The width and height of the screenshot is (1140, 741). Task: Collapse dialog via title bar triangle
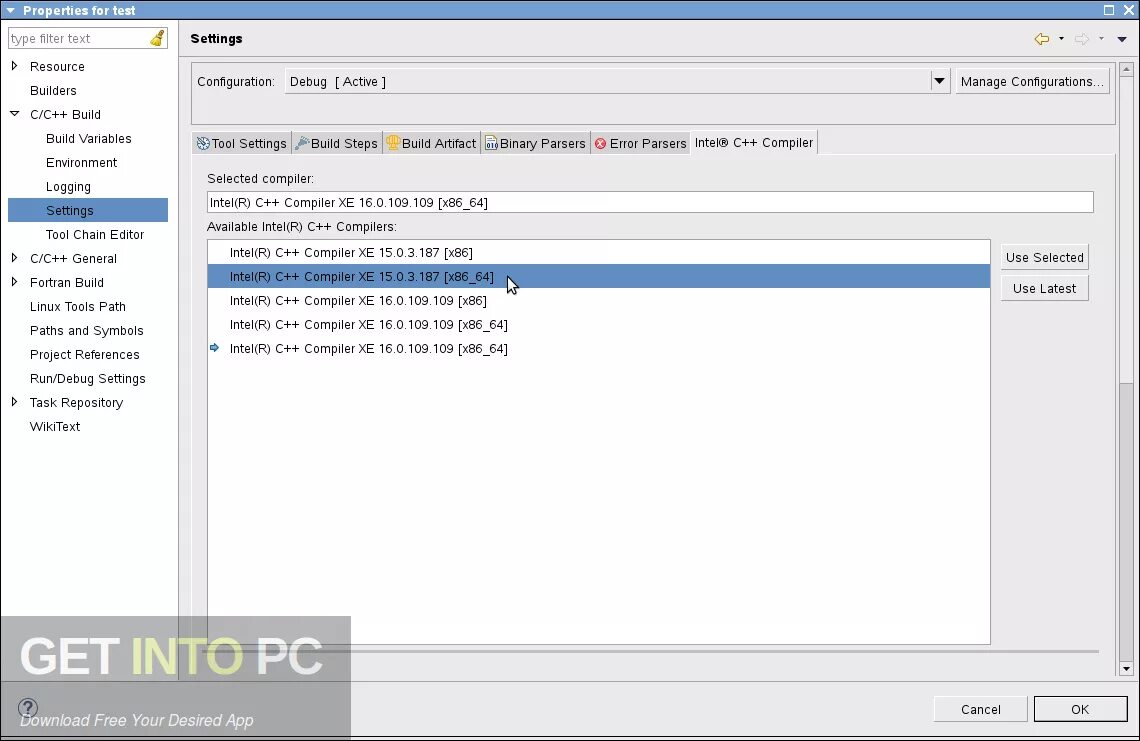pos(10,10)
